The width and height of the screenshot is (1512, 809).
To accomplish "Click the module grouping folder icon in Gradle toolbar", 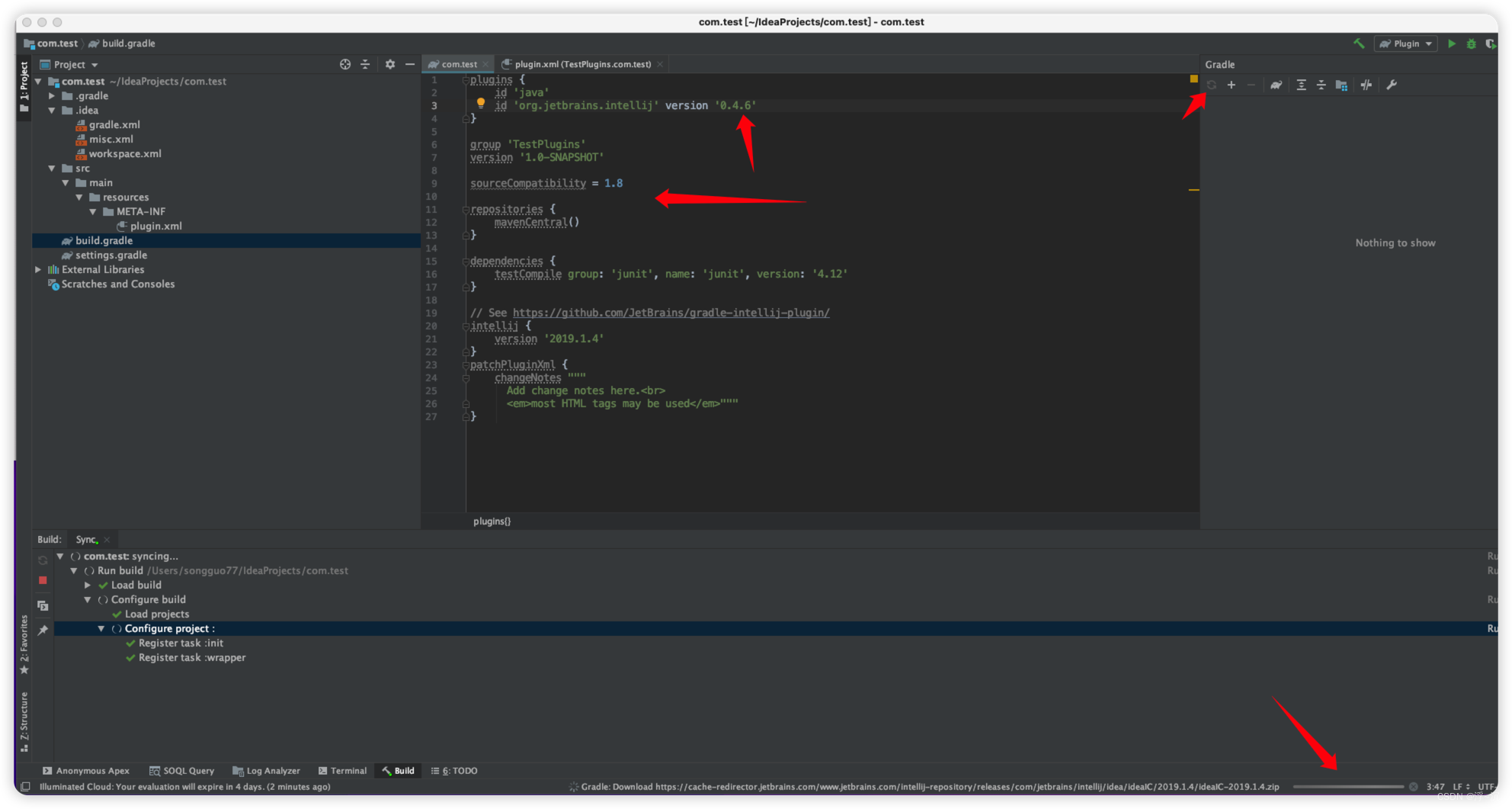I will click(x=1341, y=85).
